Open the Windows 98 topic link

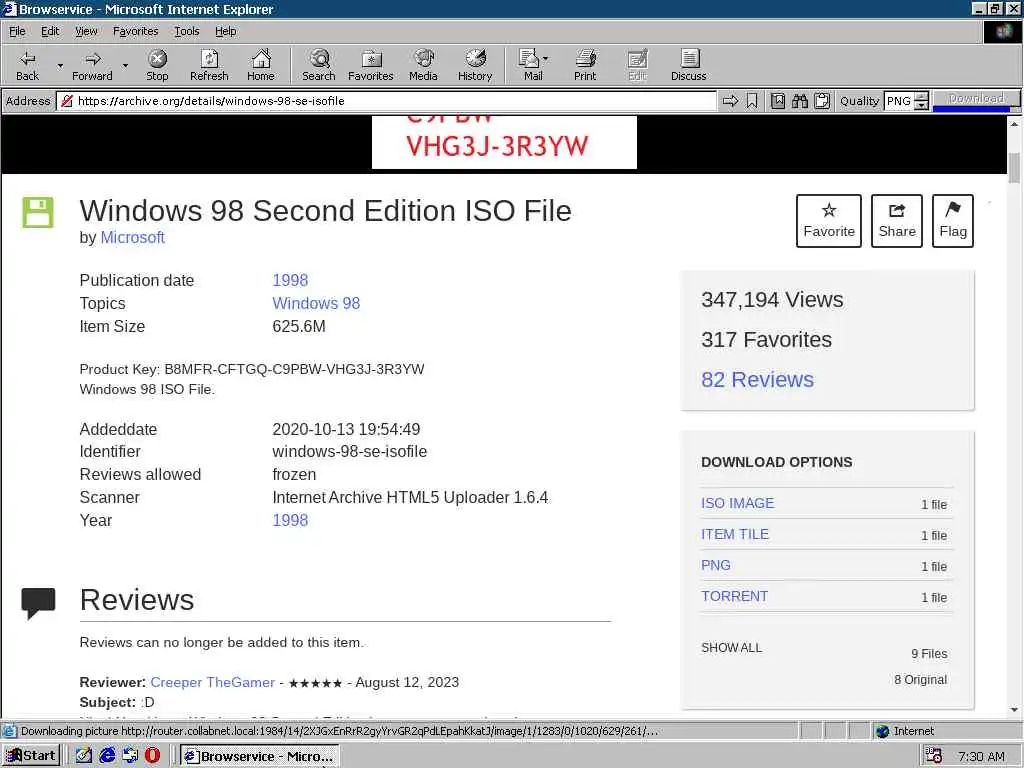pyautogui.click(x=316, y=303)
